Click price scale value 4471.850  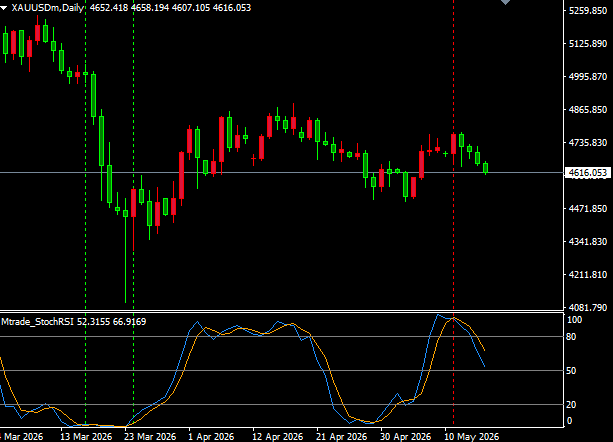[588, 209]
